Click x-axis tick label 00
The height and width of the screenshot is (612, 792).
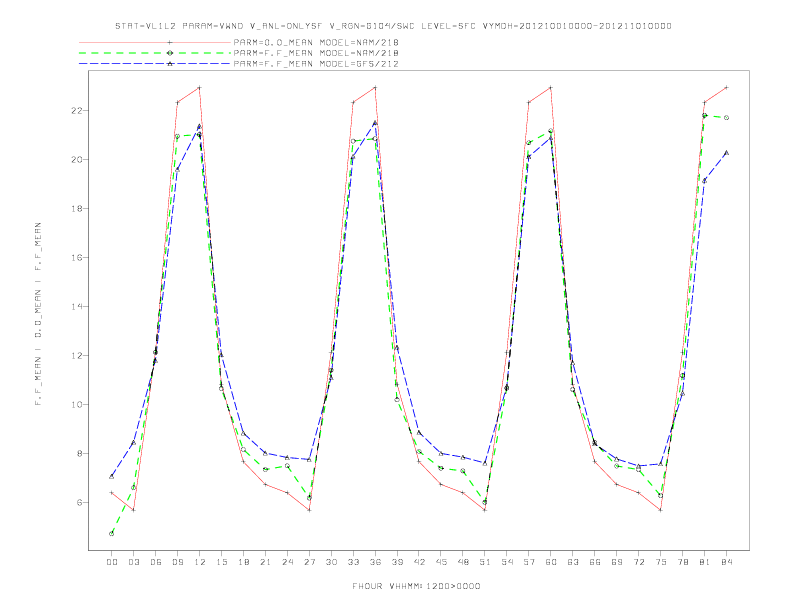pyautogui.click(x=112, y=562)
